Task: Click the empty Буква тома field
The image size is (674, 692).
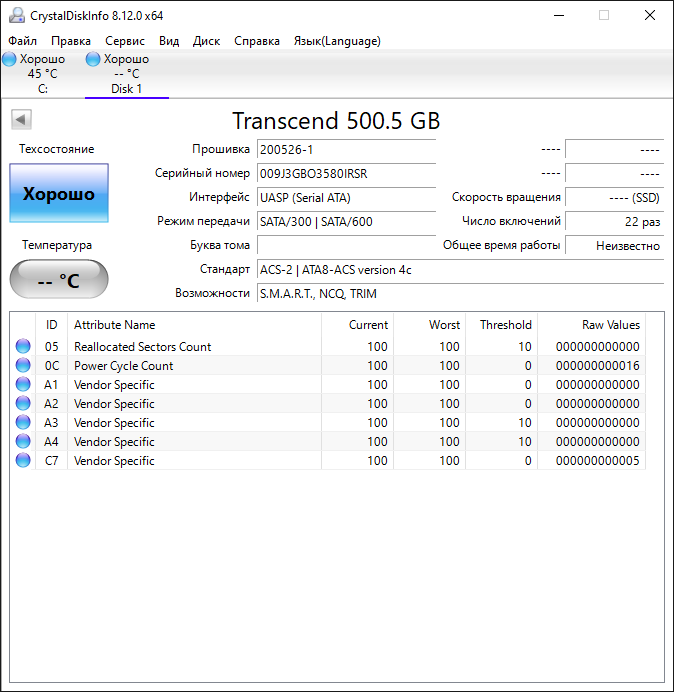Action: (346, 245)
